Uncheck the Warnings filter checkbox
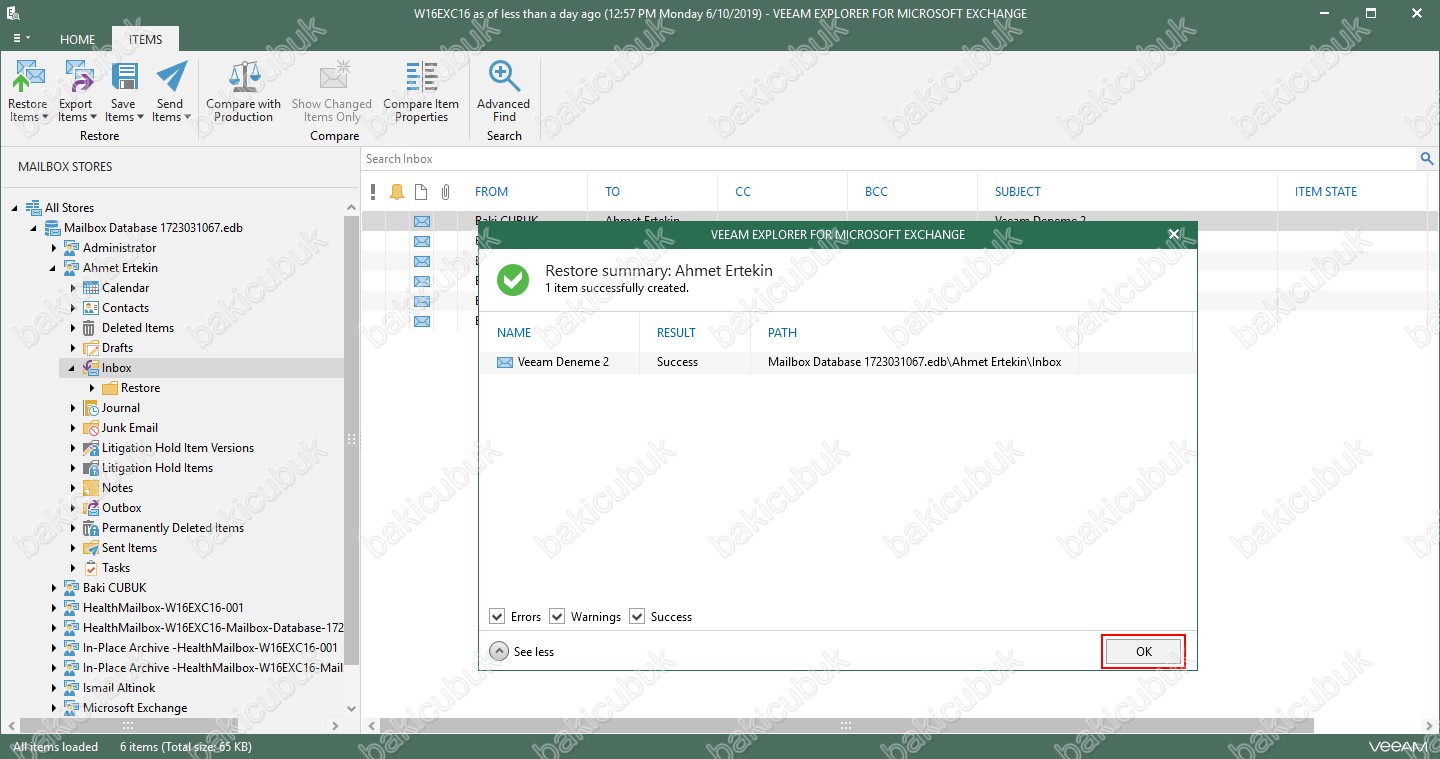This screenshot has height=759, width=1440. 557,617
